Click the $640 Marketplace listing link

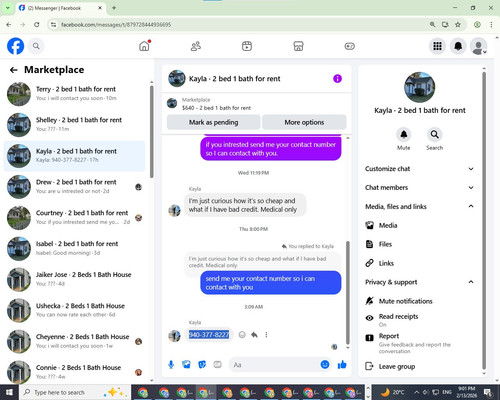pyautogui.click(x=216, y=108)
